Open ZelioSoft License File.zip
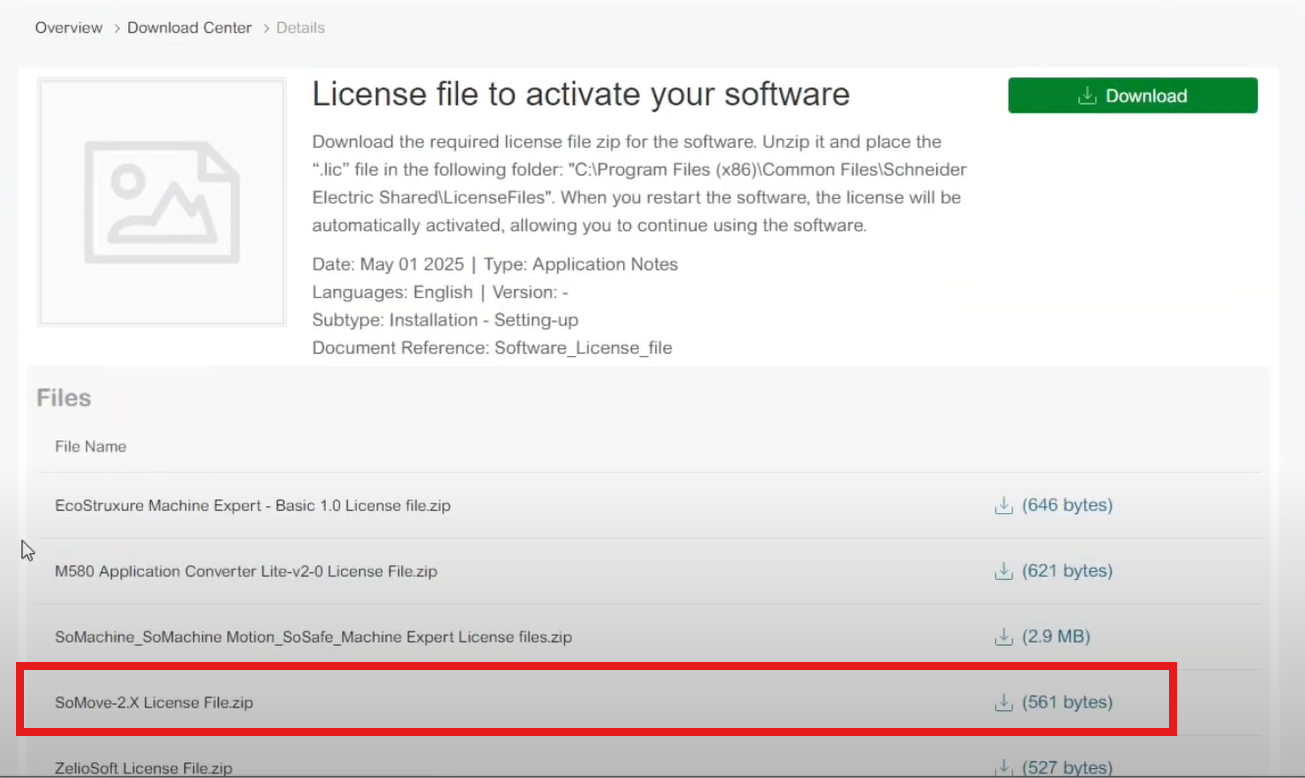Image resolution: width=1305 pixels, height=778 pixels. 144,768
